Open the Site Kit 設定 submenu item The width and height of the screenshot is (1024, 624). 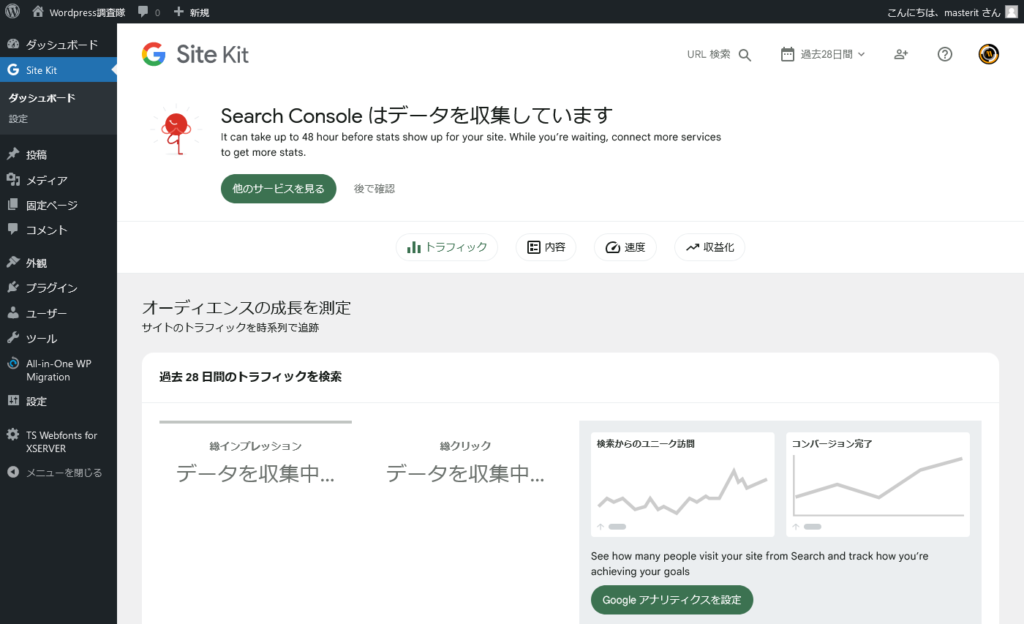tap(18, 118)
